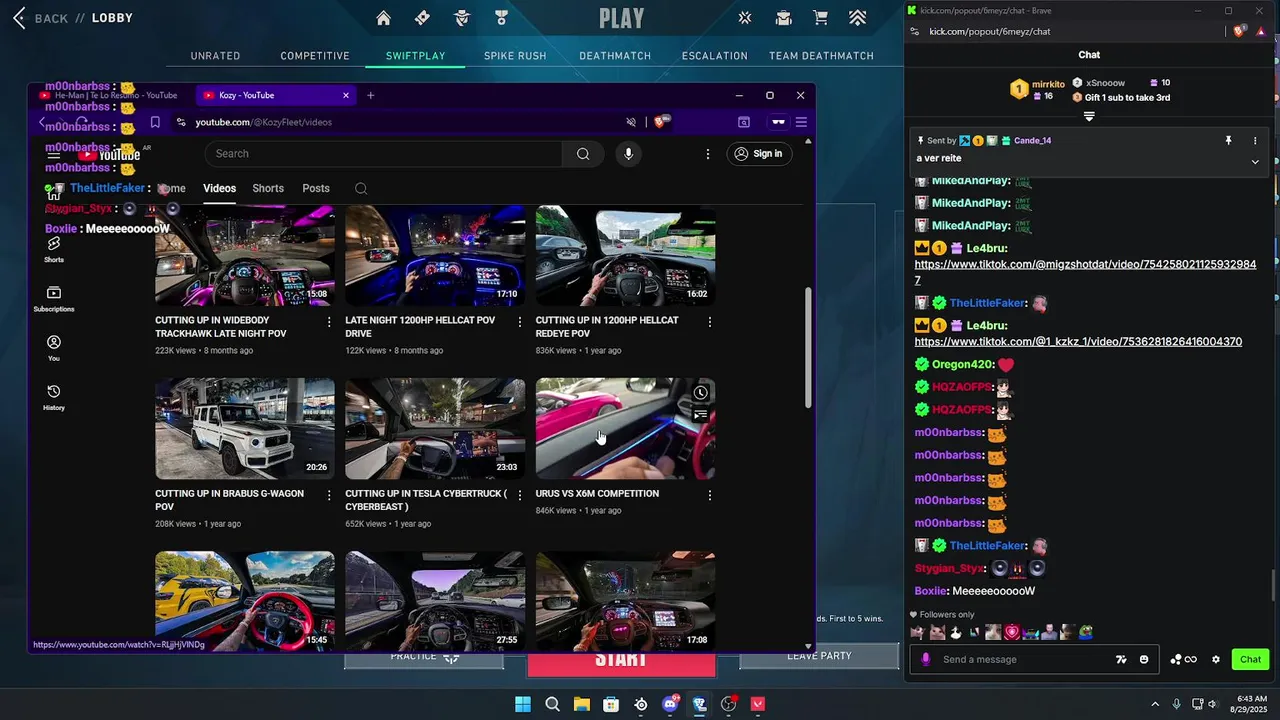Switch to the channel's Shorts tab
Screen dimensions: 1280x720
click(x=268, y=188)
